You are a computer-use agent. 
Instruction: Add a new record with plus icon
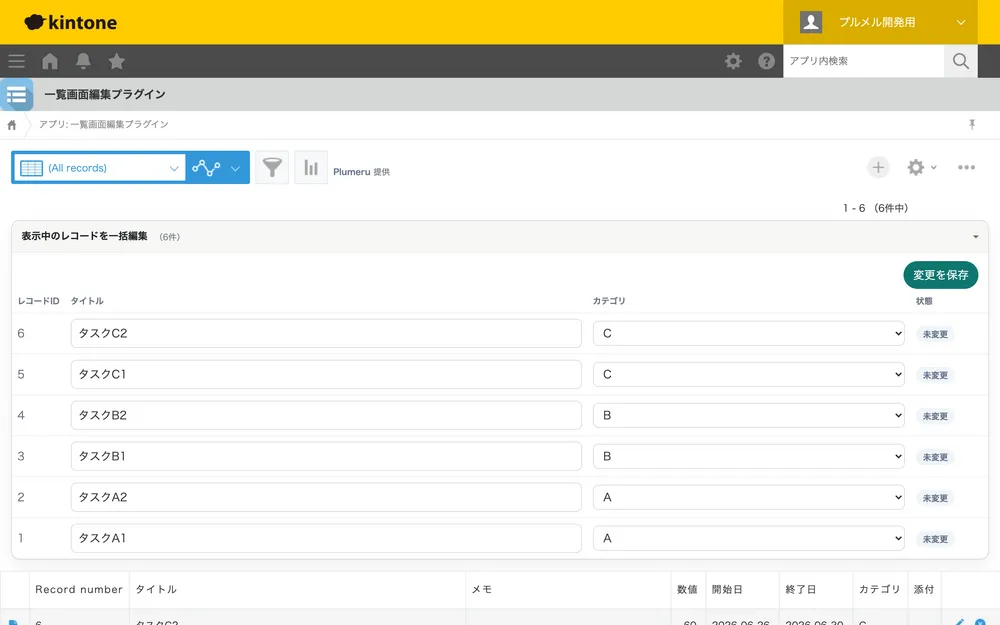[878, 168]
